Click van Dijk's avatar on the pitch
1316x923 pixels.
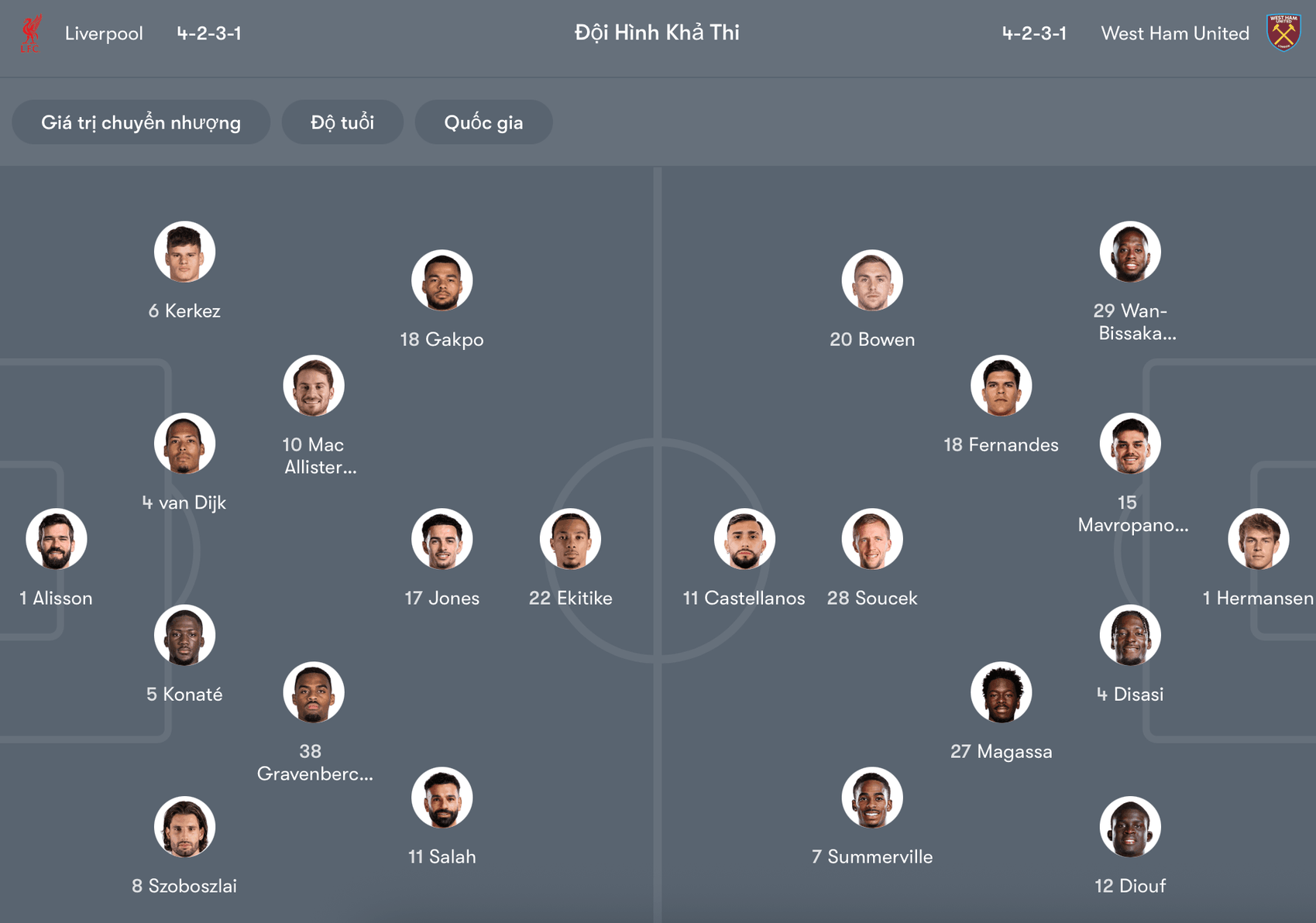click(184, 443)
